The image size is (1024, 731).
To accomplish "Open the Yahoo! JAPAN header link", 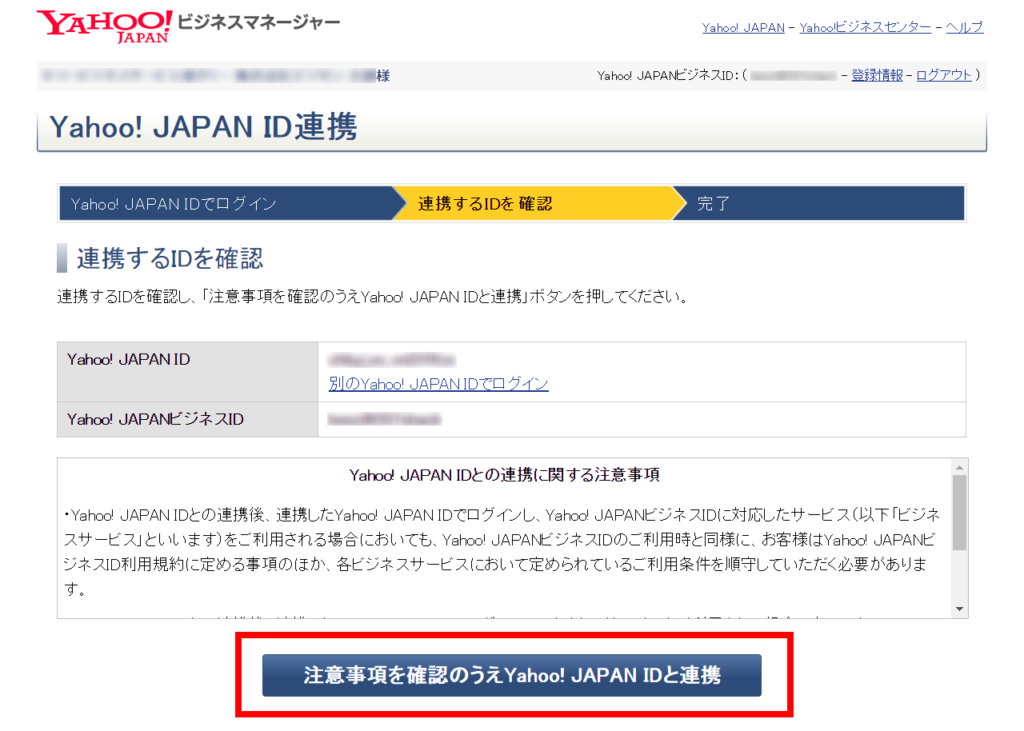I will (743, 28).
